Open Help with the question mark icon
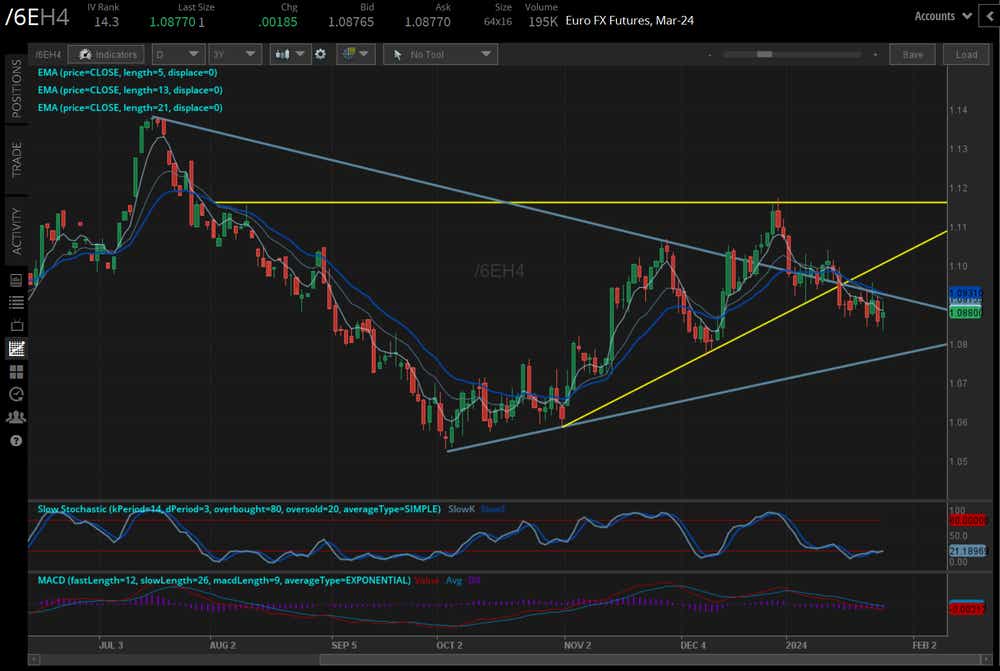 15,438
